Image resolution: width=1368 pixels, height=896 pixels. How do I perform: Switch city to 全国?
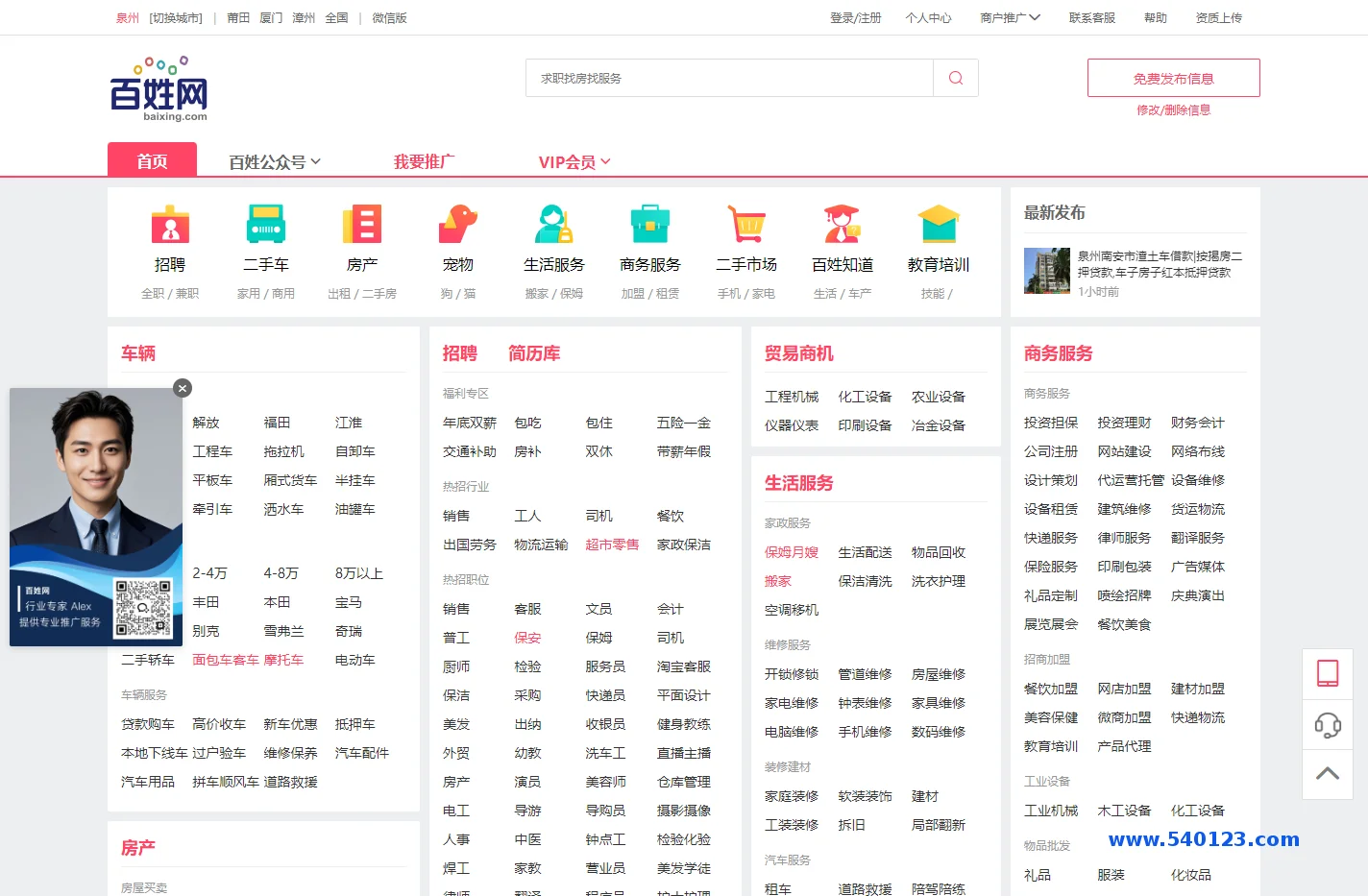tap(336, 17)
